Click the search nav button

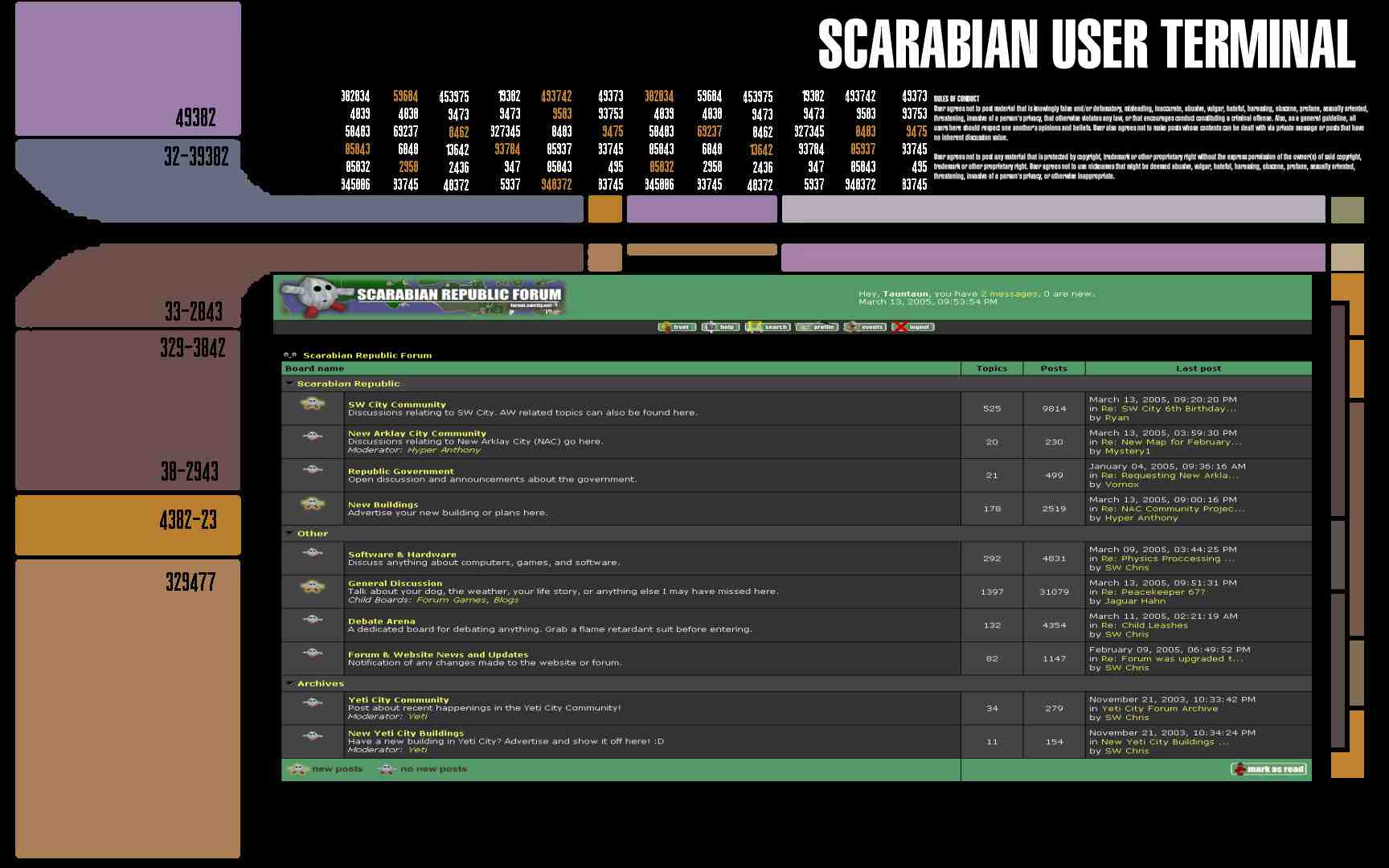[768, 327]
